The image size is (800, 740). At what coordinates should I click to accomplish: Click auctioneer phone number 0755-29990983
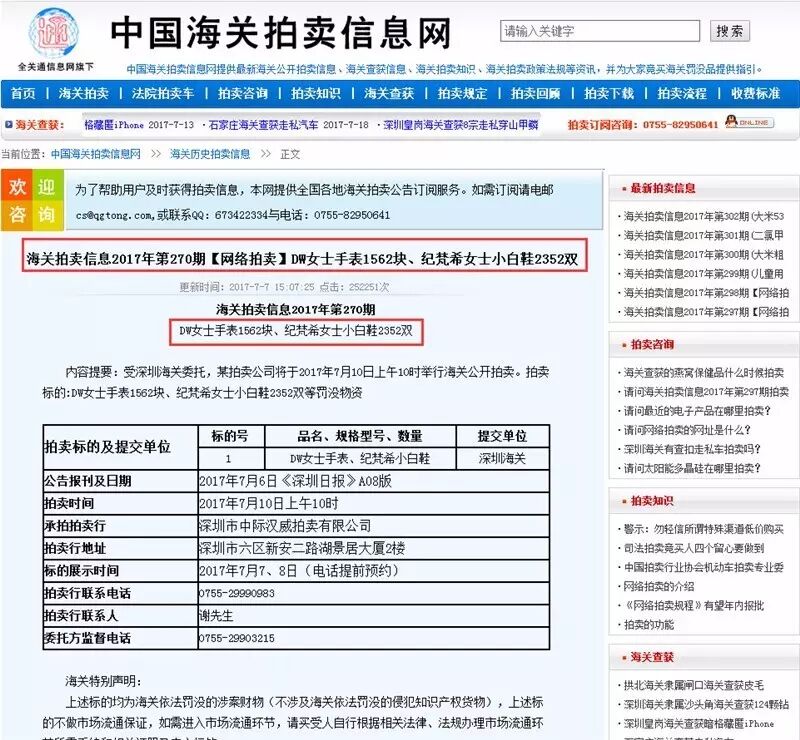click(x=237, y=594)
